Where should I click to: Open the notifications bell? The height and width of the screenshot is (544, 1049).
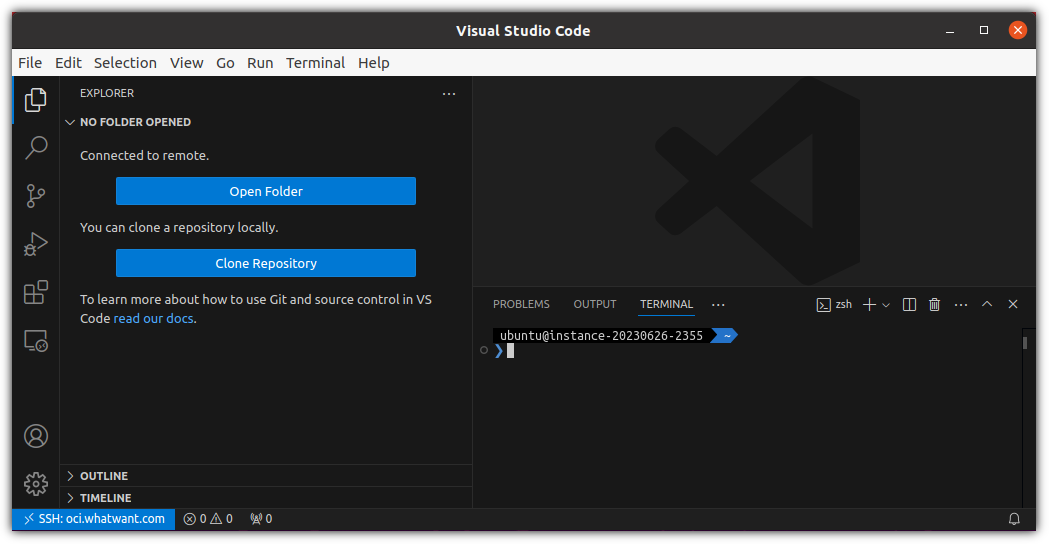click(x=1014, y=519)
